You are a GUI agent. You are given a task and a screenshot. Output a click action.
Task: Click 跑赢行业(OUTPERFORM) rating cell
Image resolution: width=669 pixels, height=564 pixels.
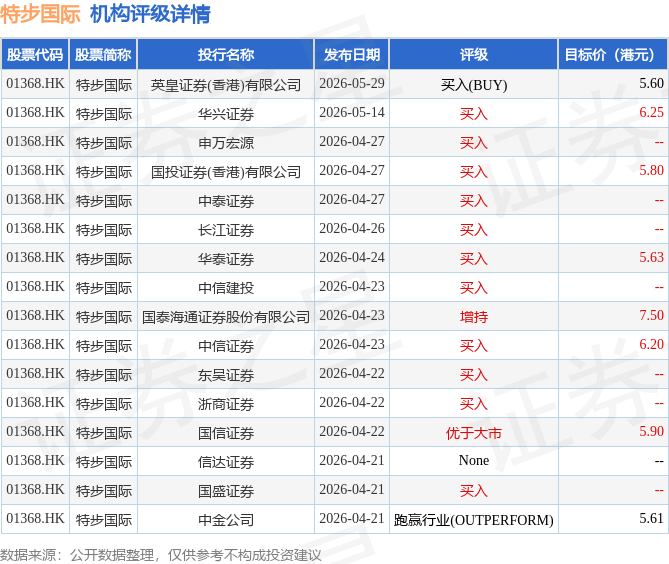point(474,520)
